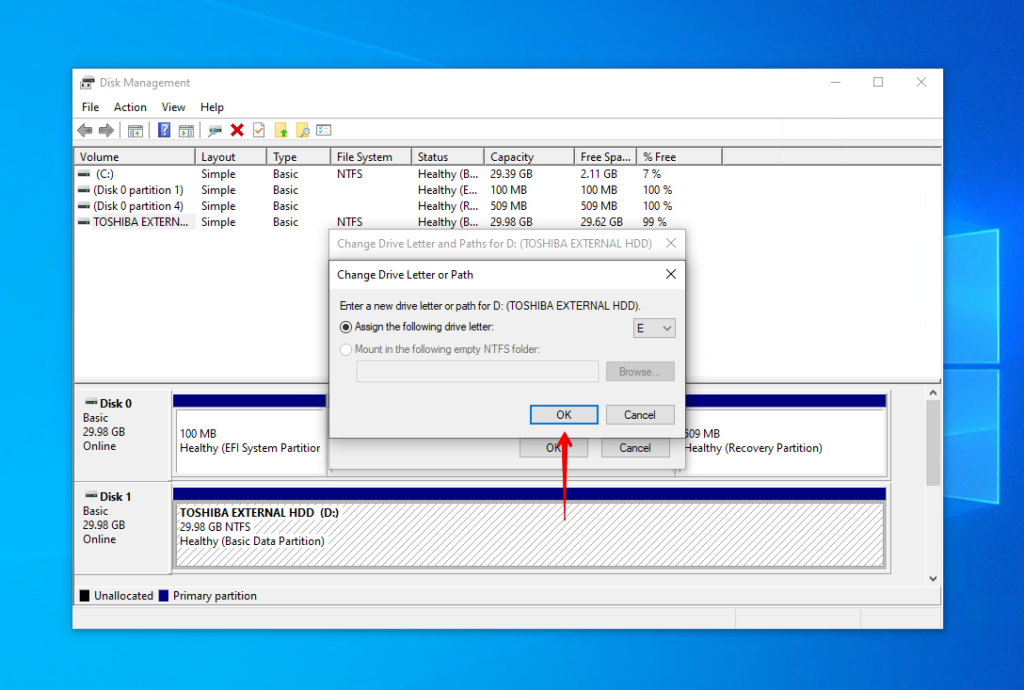Click the Back navigation arrow
The width and height of the screenshot is (1024, 690).
coord(84,130)
